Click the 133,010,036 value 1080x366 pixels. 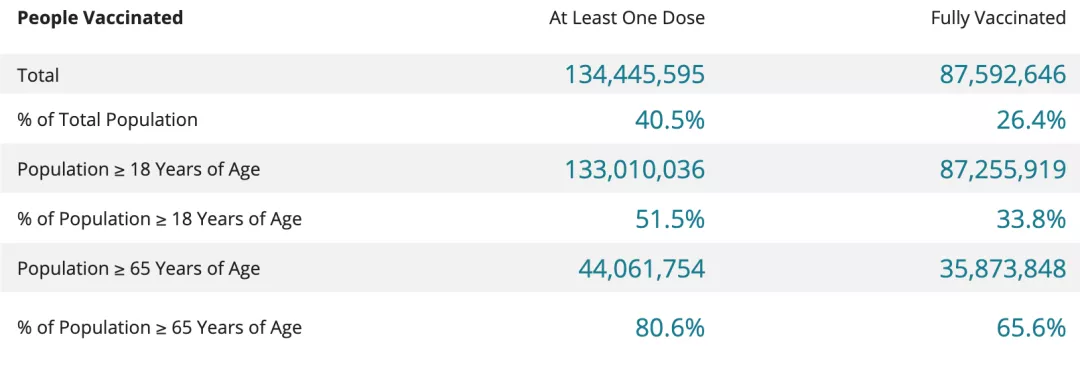pos(635,170)
